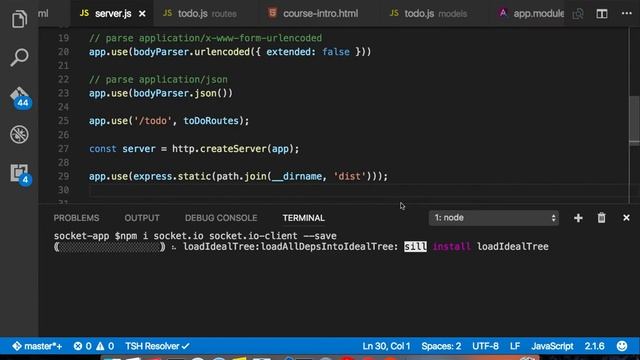
Task: Click the feedback smiley icon
Action: [x=622, y=346]
